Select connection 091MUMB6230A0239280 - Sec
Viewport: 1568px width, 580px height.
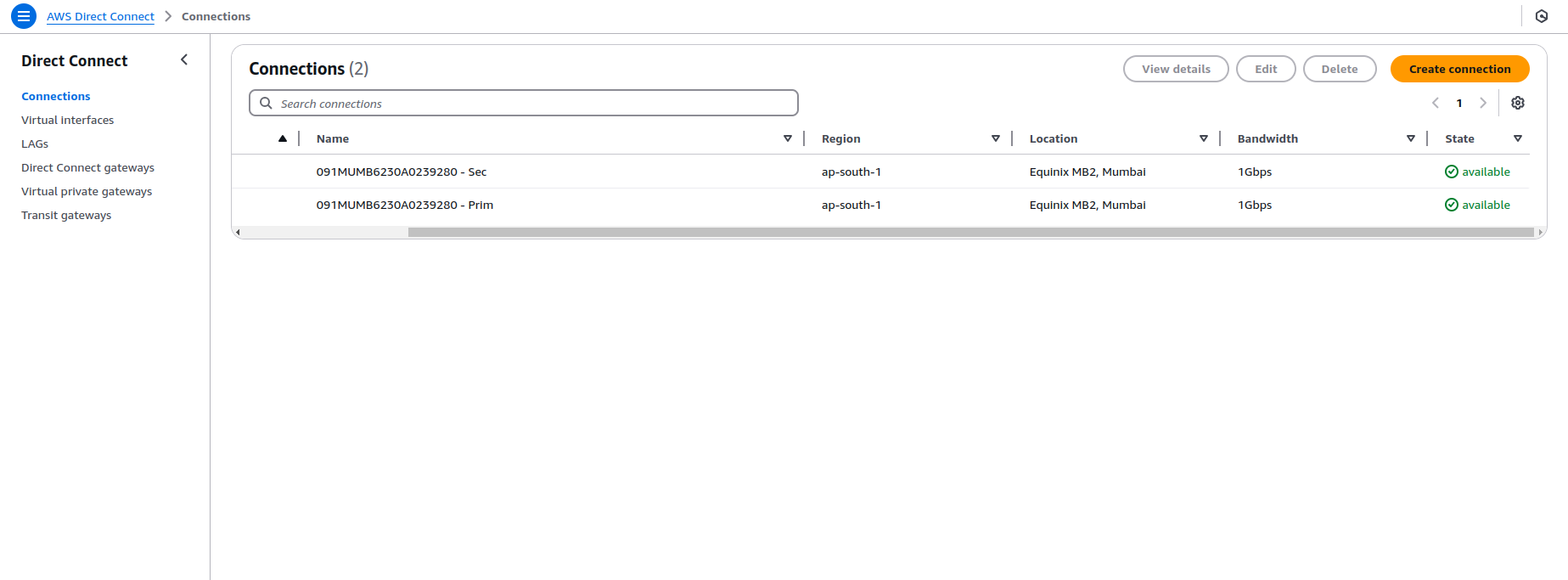coord(402,172)
